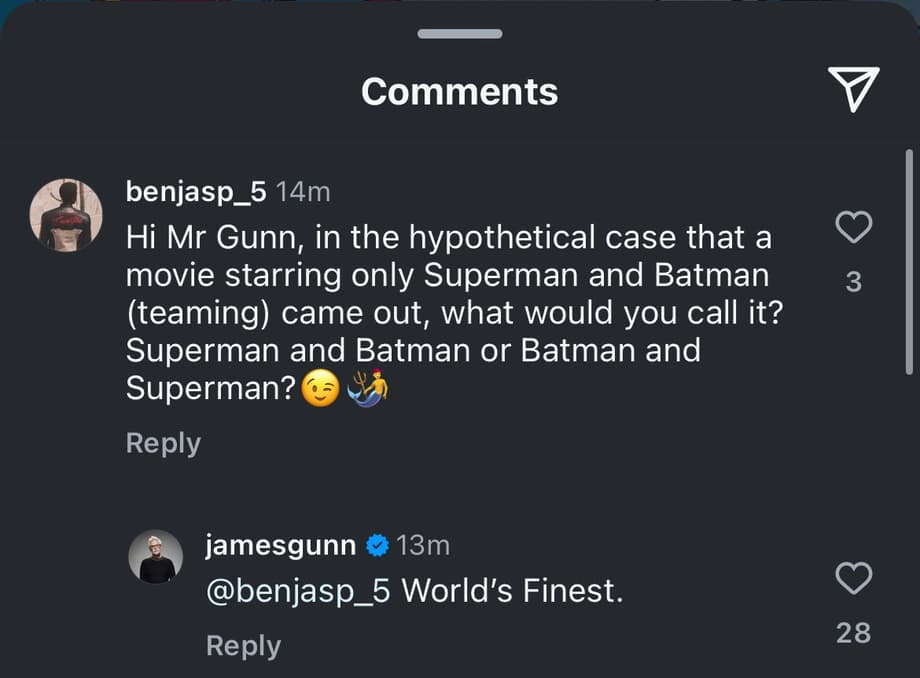This screenshot has width=920, height=678.
Task: Tap the winking face emoji
Action: click(x=320, y=388)
